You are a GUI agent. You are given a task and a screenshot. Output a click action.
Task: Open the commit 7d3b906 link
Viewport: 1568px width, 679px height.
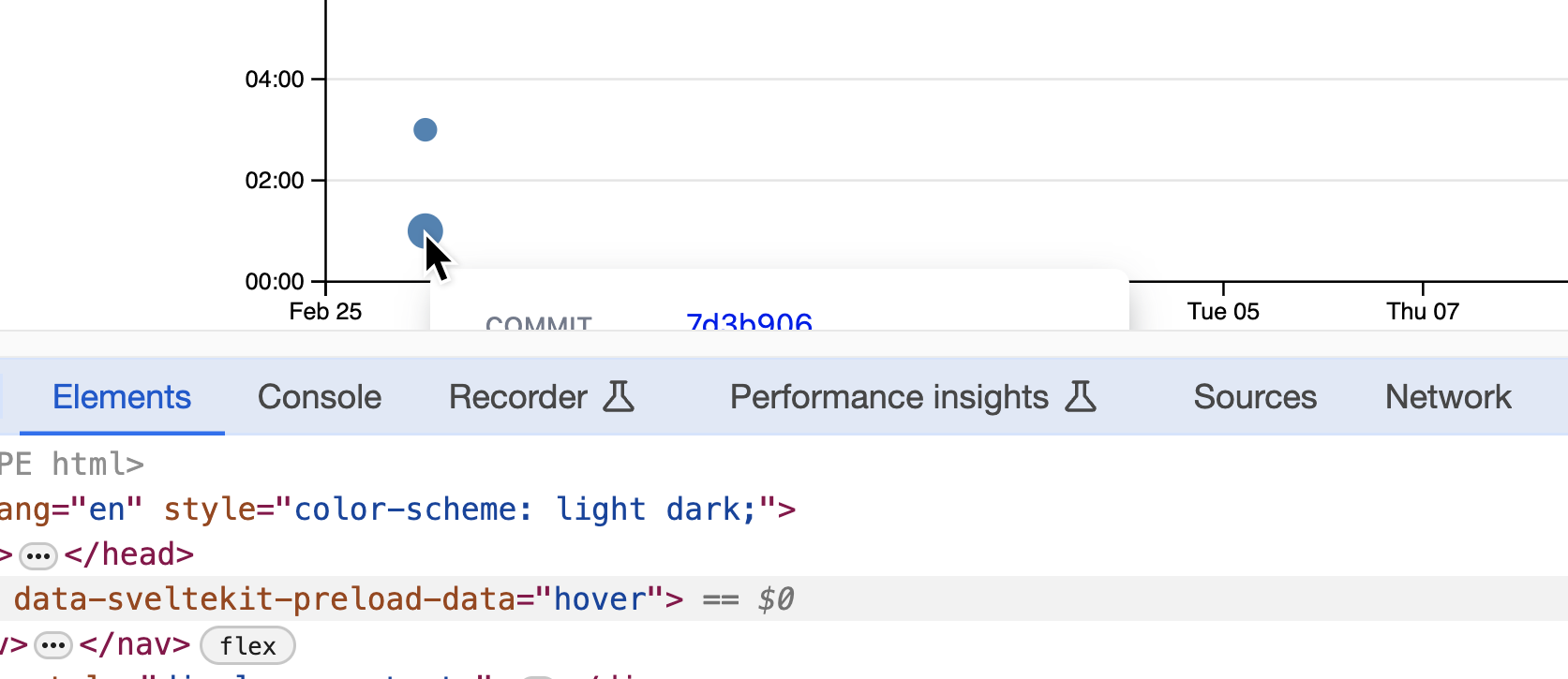click(749, 322)
